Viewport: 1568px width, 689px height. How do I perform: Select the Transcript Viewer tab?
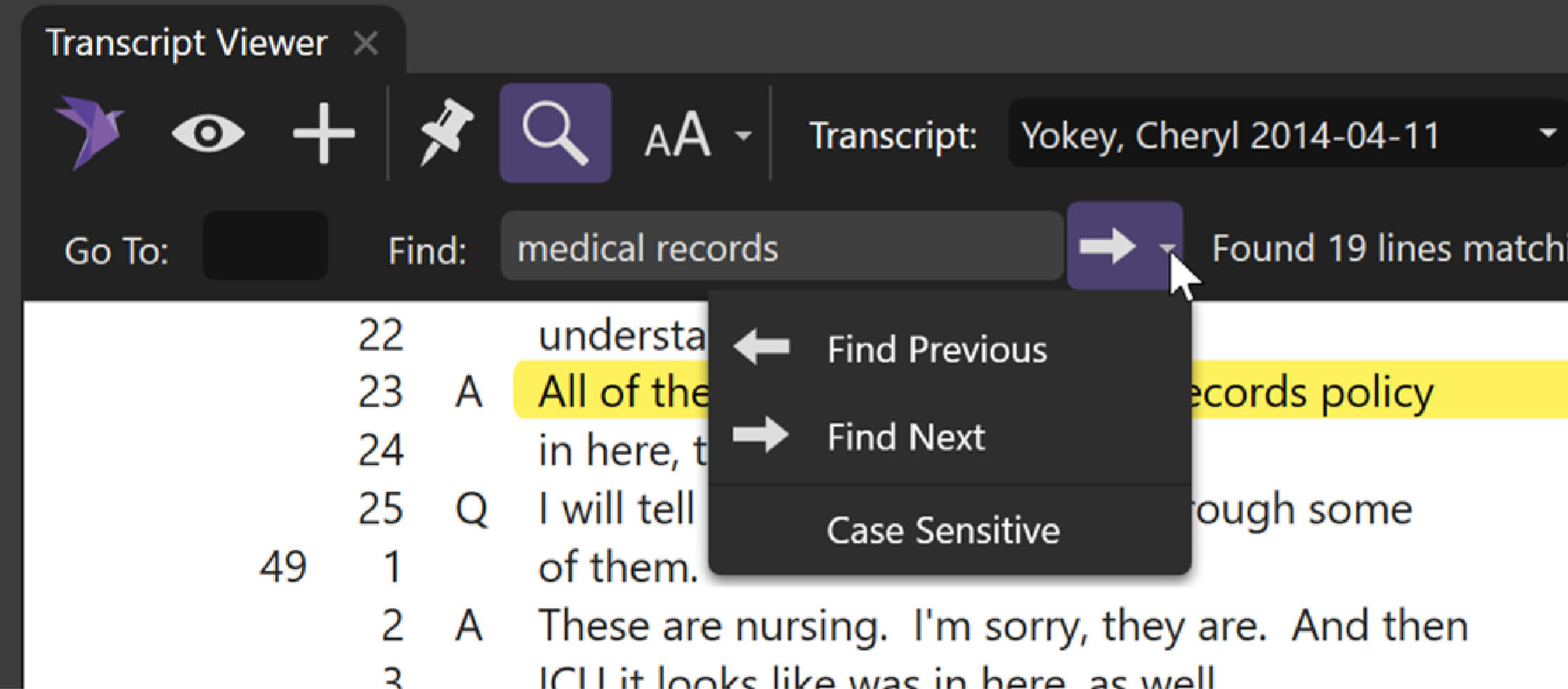pyautogui.click(x=186, y=44)
